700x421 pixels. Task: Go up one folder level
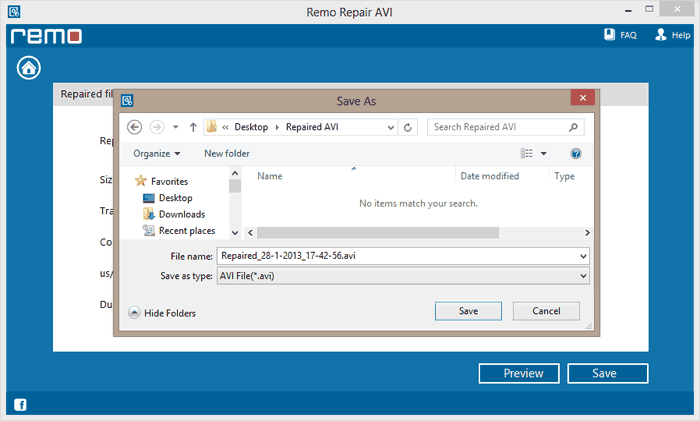click(193, 127)
